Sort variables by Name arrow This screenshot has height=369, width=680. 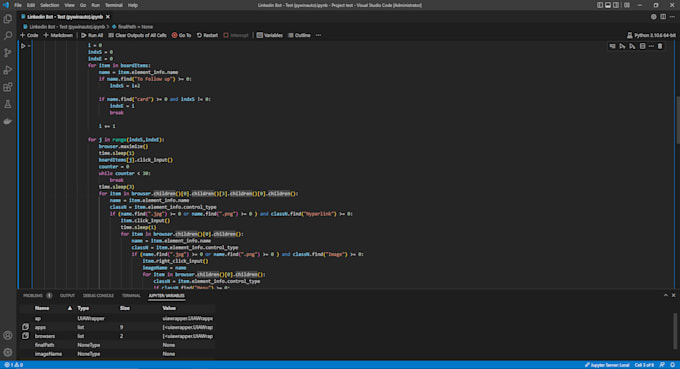click(69, 308)
